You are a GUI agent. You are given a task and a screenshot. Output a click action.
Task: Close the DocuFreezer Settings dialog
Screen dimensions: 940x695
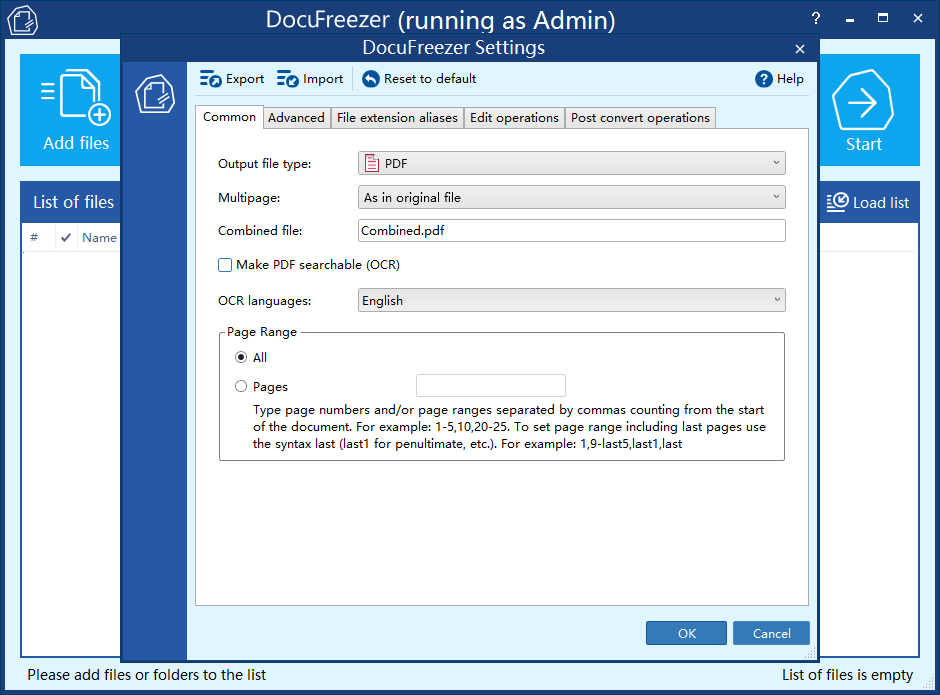click(x=799, y=49)
